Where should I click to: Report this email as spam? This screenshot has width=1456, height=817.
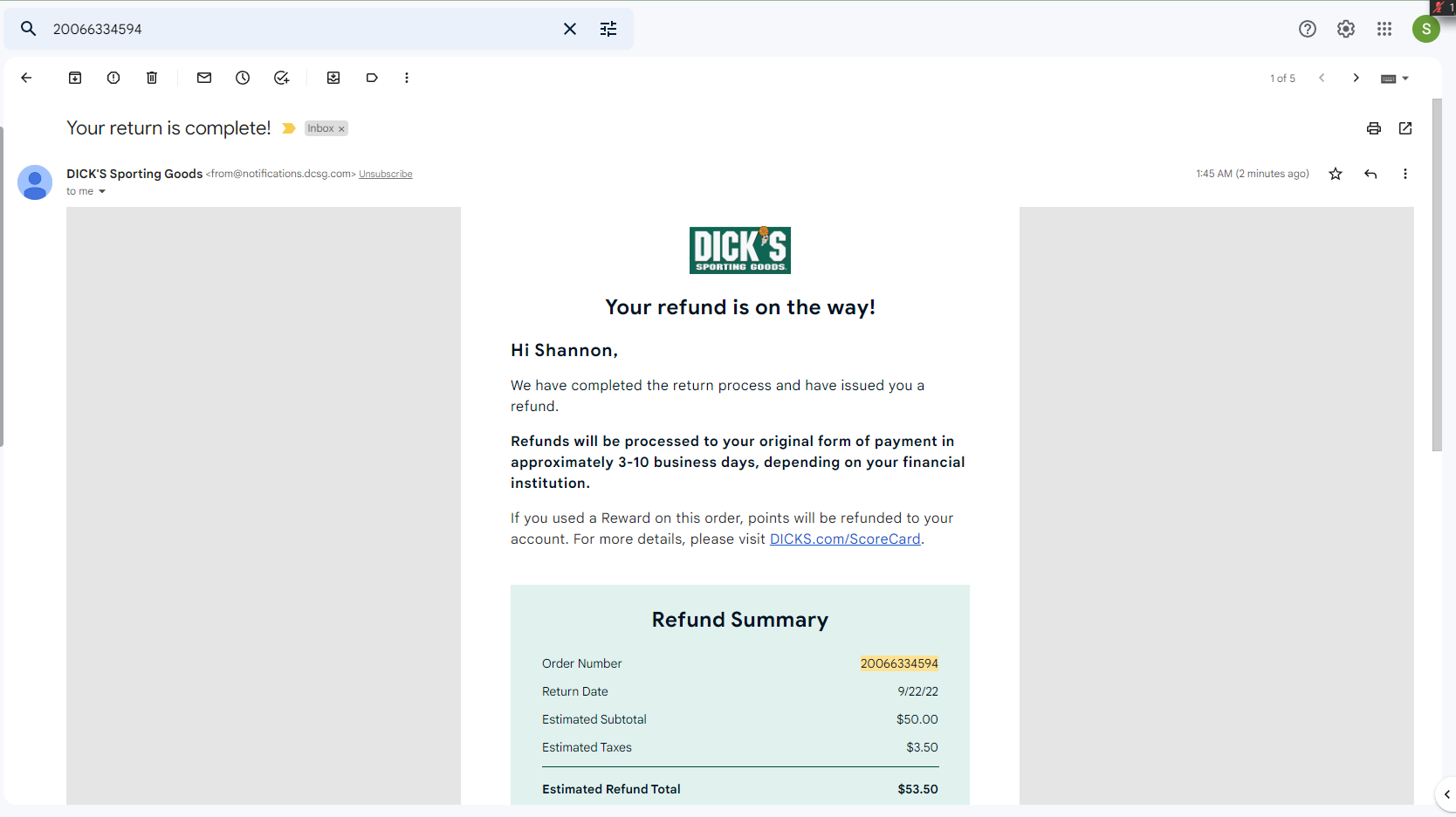tap(113, 78)
